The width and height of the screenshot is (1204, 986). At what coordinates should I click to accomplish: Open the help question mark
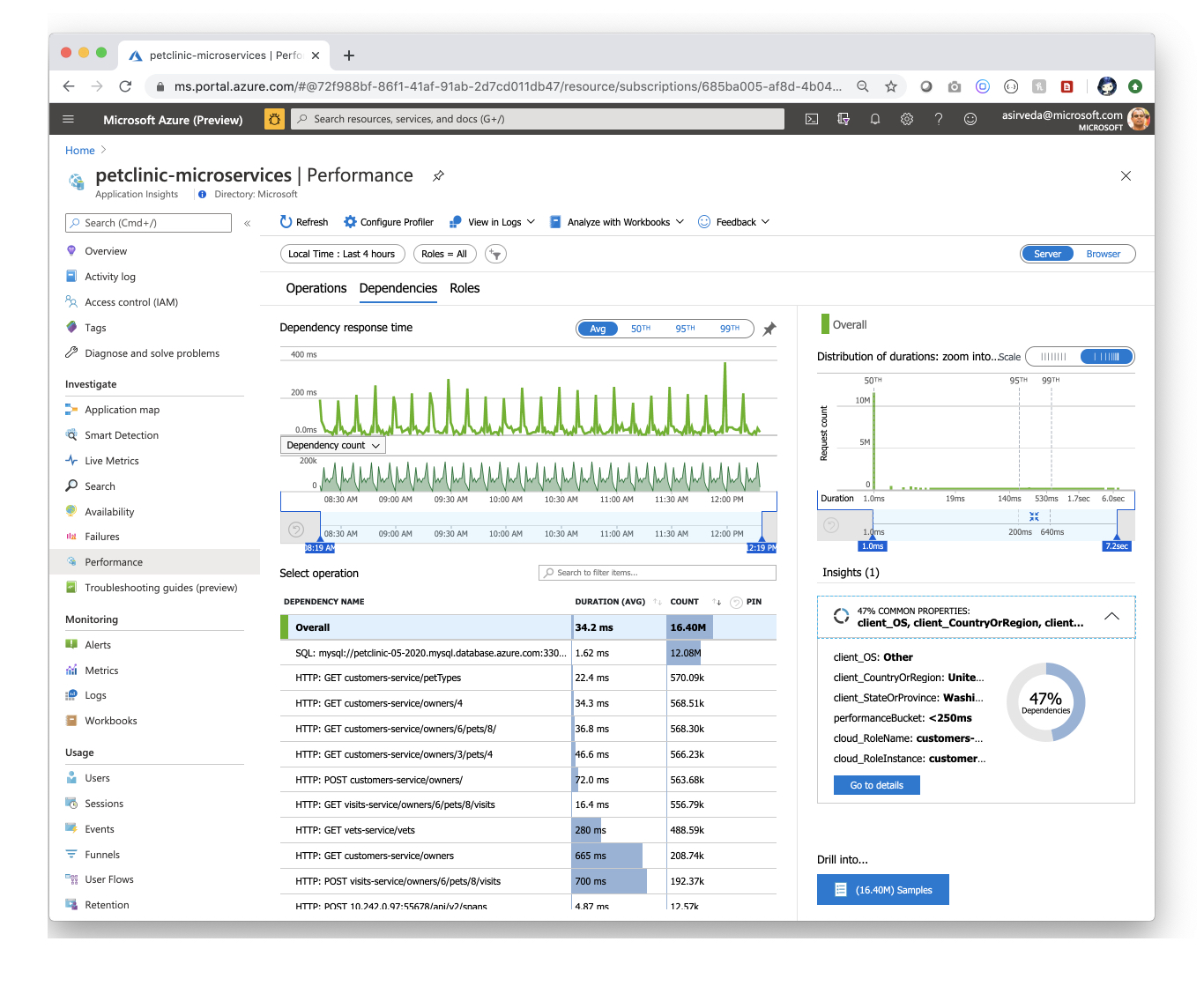(939, 119)
